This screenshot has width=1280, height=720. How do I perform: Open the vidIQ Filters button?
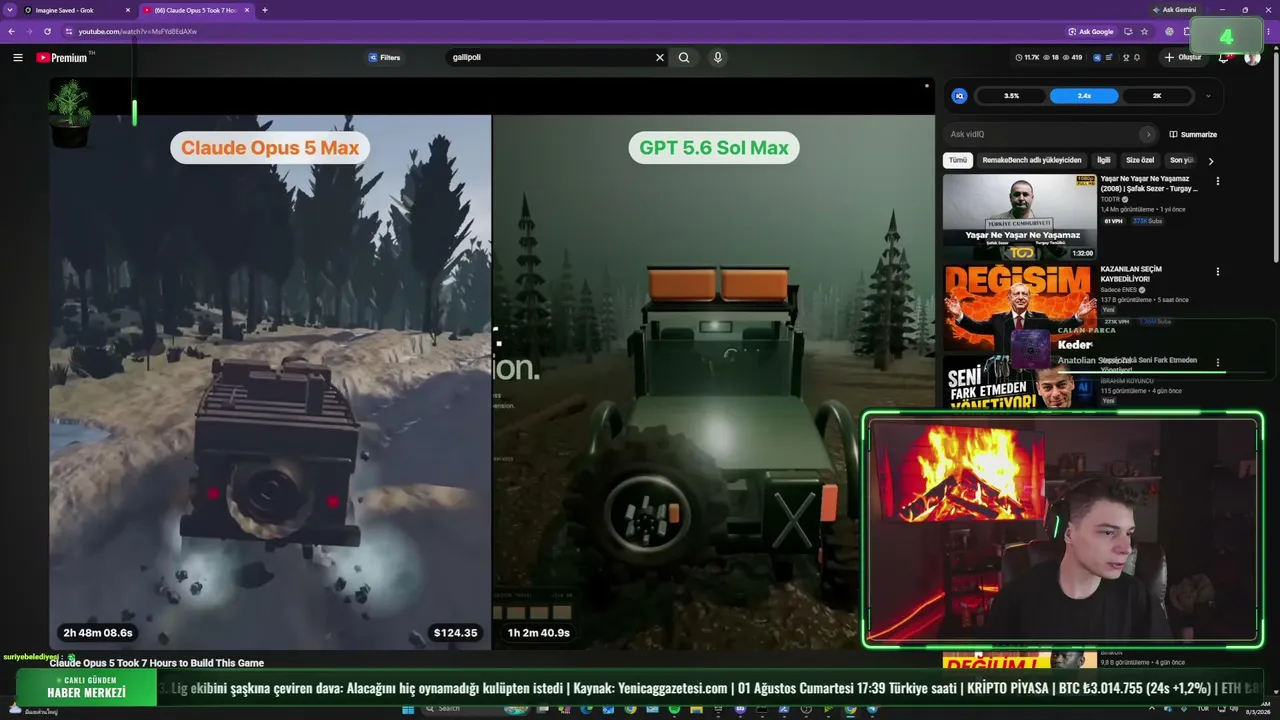(384, 58)
